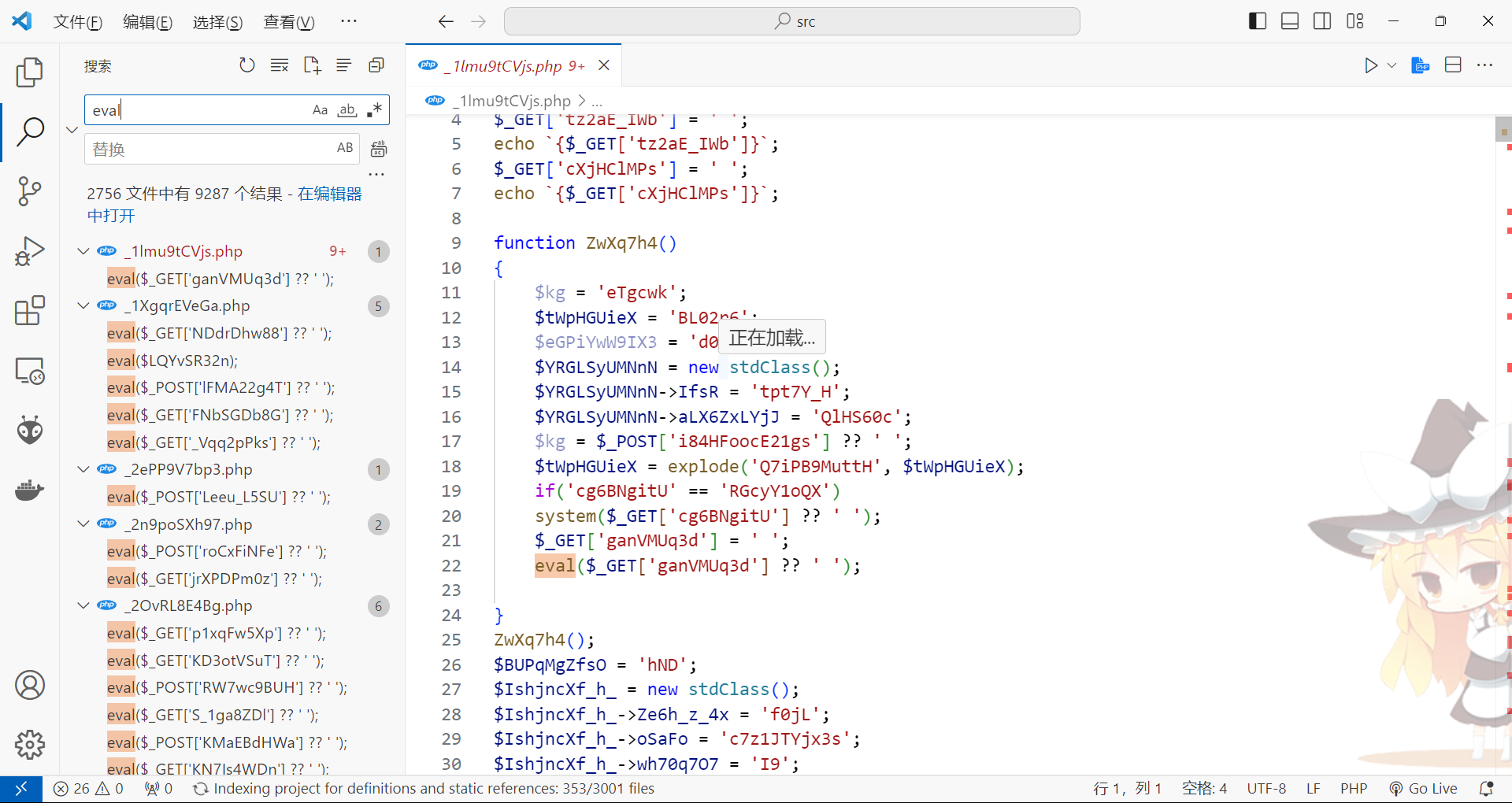Open notifications bell in status bar
The image size is (1512, 803).
click(1487, 788)
